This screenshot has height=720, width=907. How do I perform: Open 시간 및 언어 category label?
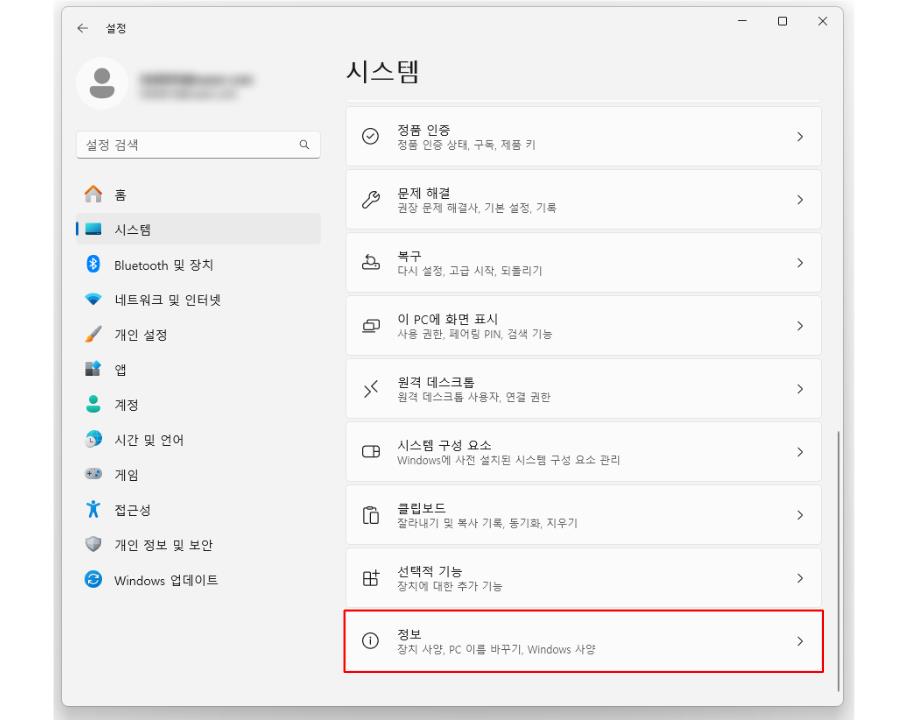149,440
